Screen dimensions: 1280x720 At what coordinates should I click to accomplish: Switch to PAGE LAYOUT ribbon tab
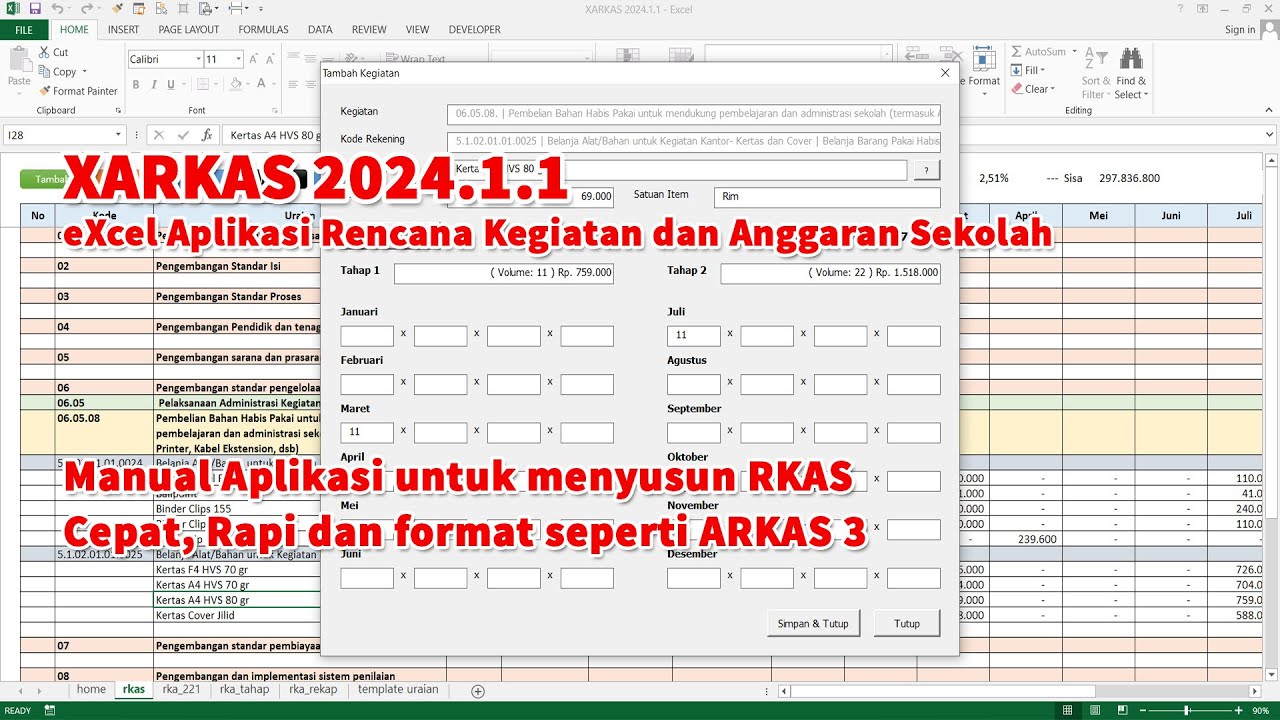[x=188, y=30]
